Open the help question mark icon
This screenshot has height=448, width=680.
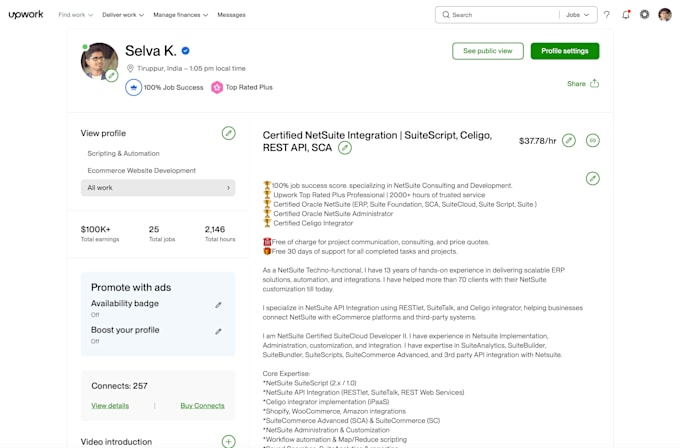point(607,15)
